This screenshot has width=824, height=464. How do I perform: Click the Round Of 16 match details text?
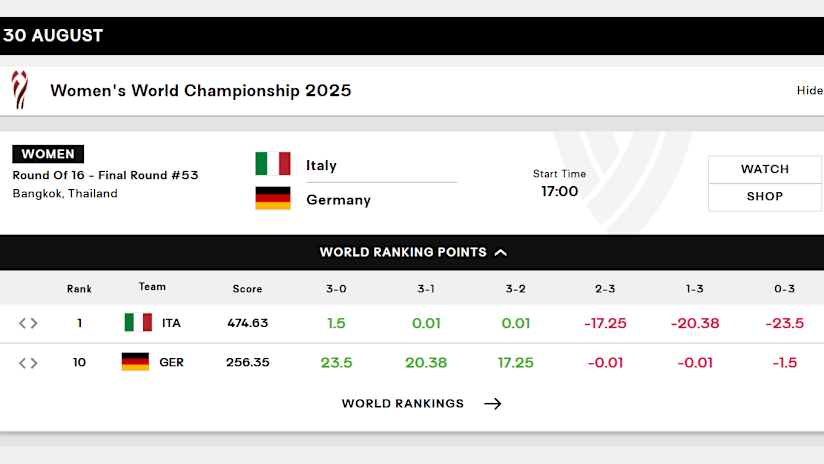click(105, 175)
